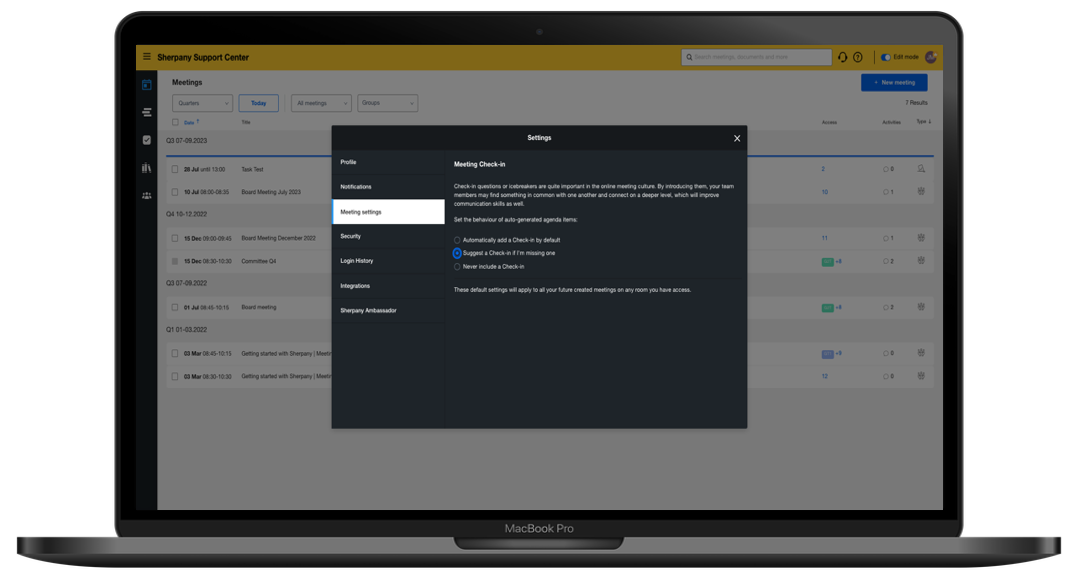
Task: Click blue access badge in 03 Mar 08:45 row
Action: (x=827, y=354)
